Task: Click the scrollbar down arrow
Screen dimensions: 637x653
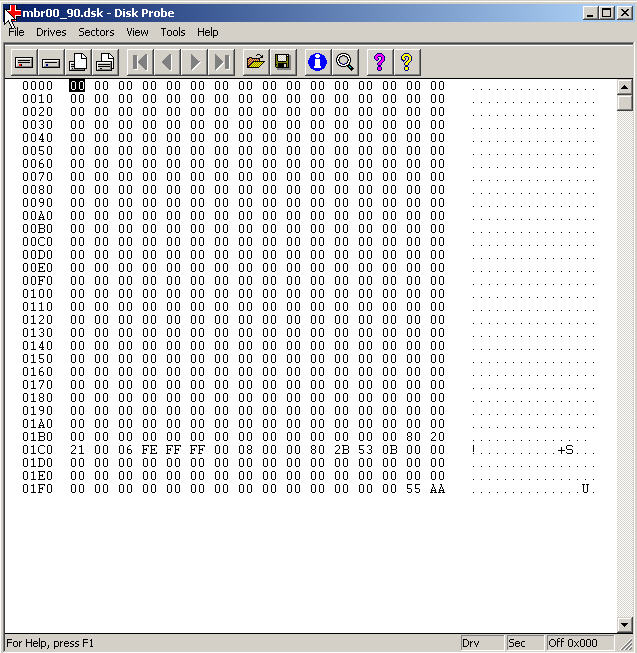Action: pos(624,625)
